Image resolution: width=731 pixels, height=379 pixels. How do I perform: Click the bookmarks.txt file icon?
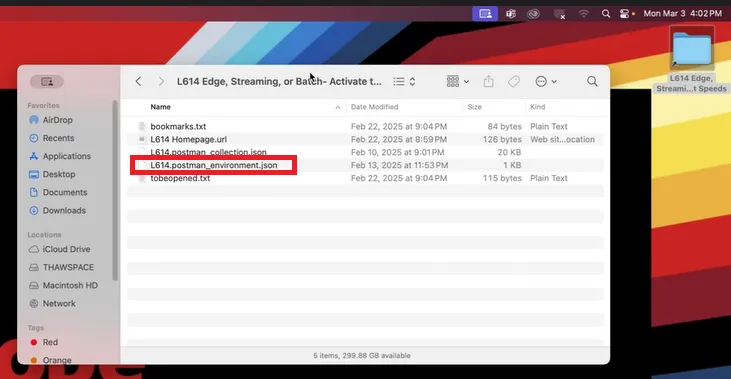142,126
